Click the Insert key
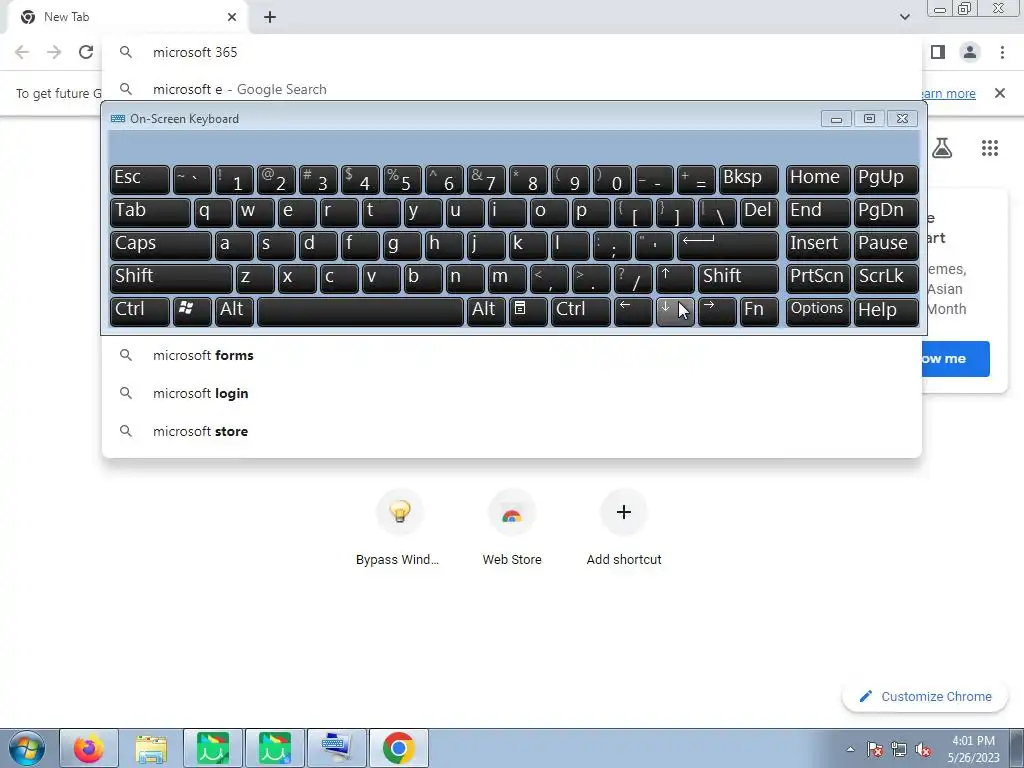The height and width of the screenshot is (768, 1024). click(x=818, y=246)
